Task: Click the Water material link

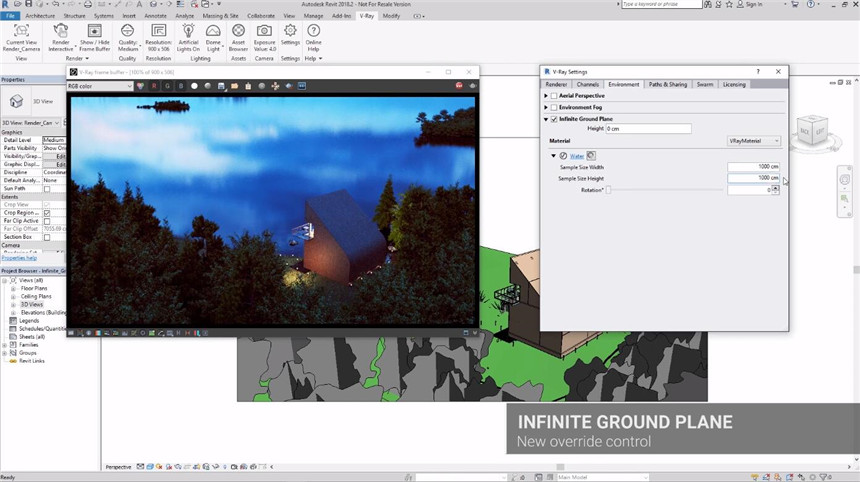Action: click(x=576, y=156)
